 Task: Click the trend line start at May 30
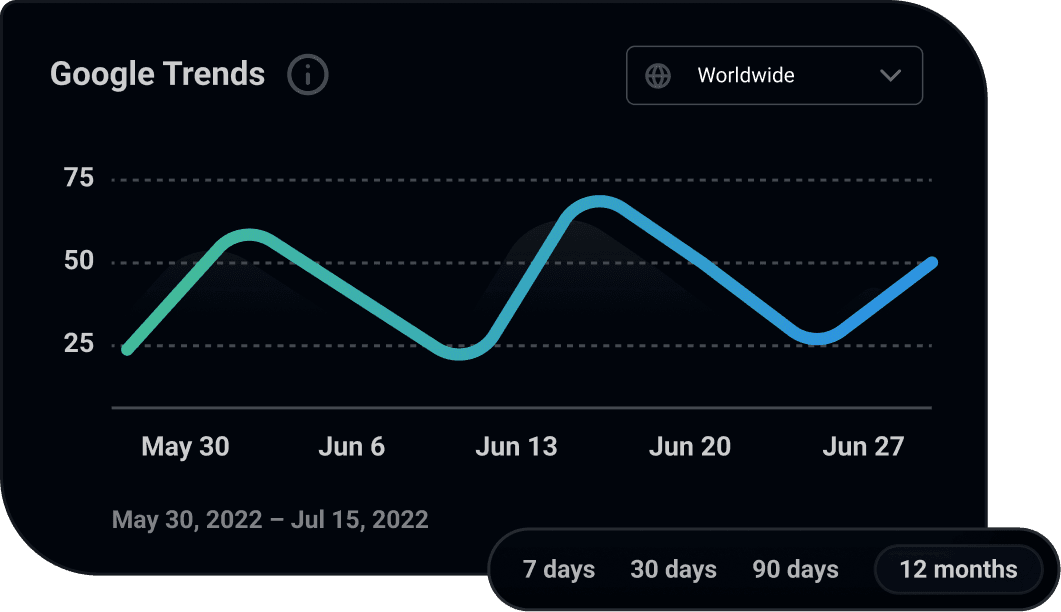128,349
